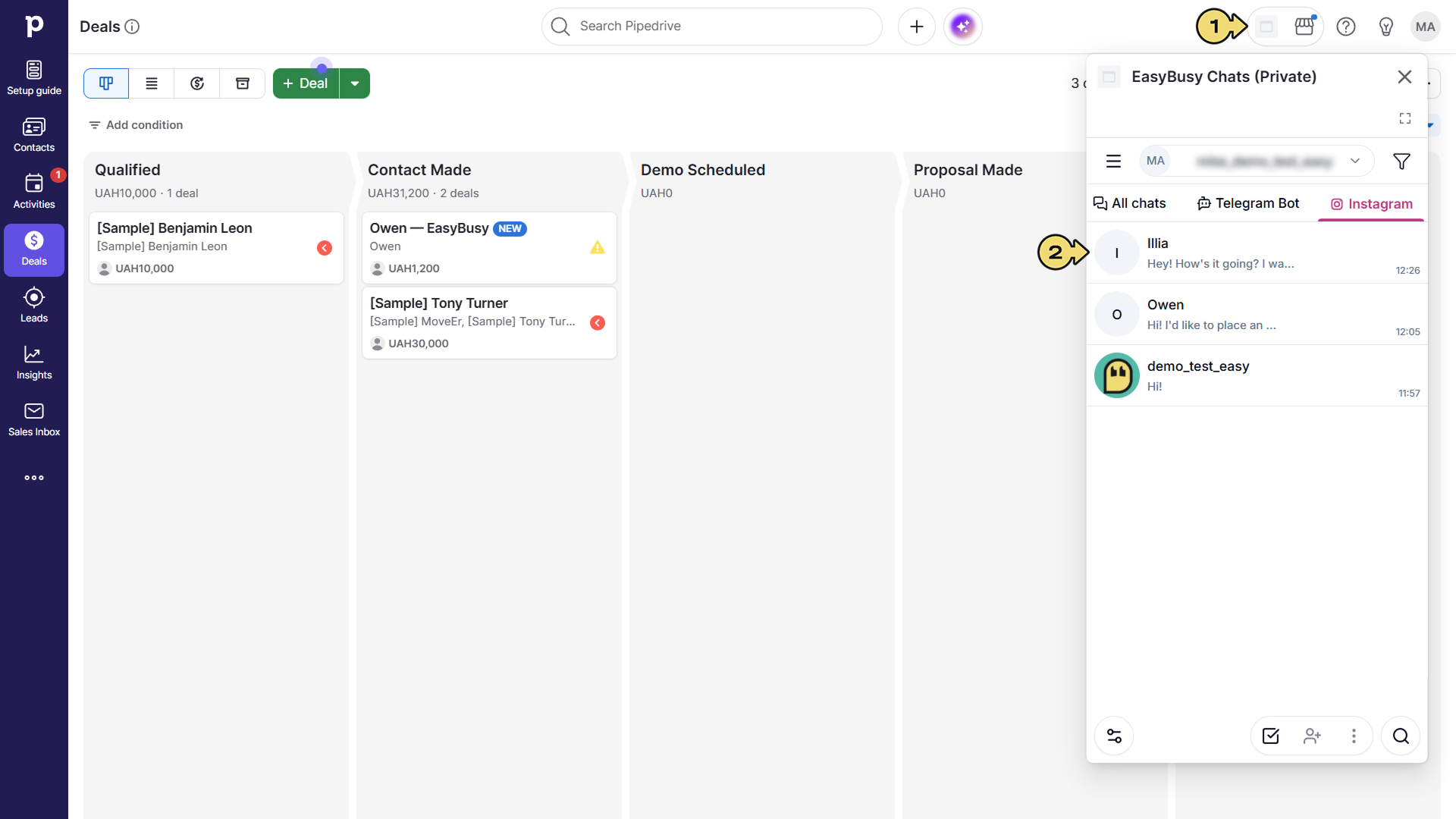
Task: Open the chat filter funnel icon
Action: tap(1401, 162)
